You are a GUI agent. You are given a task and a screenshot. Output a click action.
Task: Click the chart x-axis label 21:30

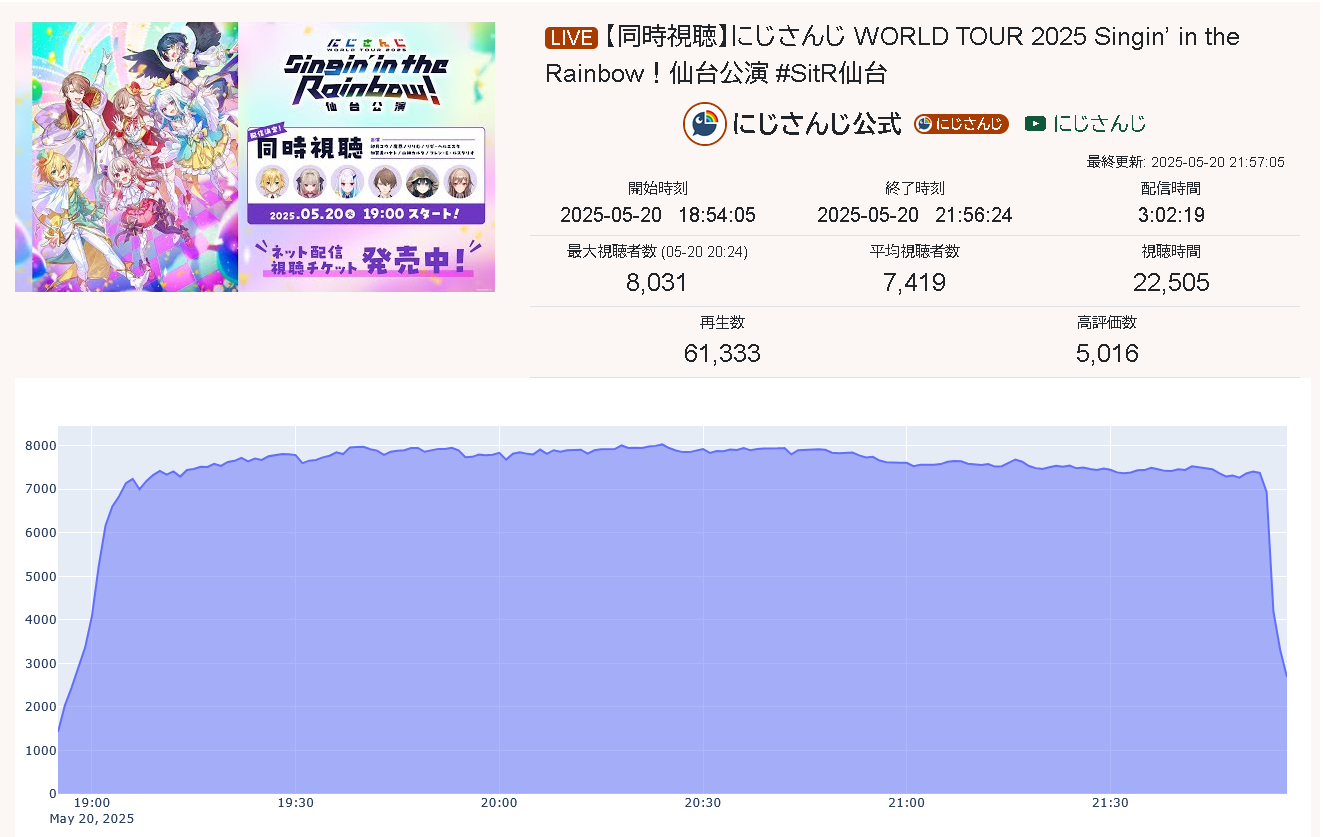click(x=1110, y=803)
